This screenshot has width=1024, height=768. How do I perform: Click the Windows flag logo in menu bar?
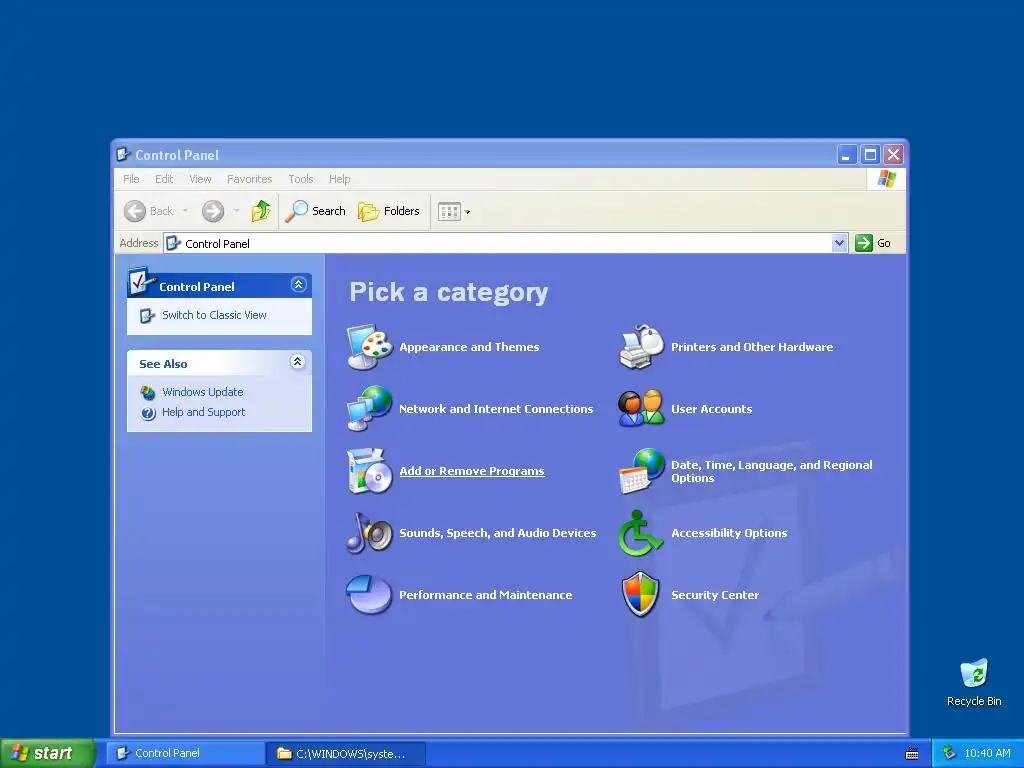(886, 178)
